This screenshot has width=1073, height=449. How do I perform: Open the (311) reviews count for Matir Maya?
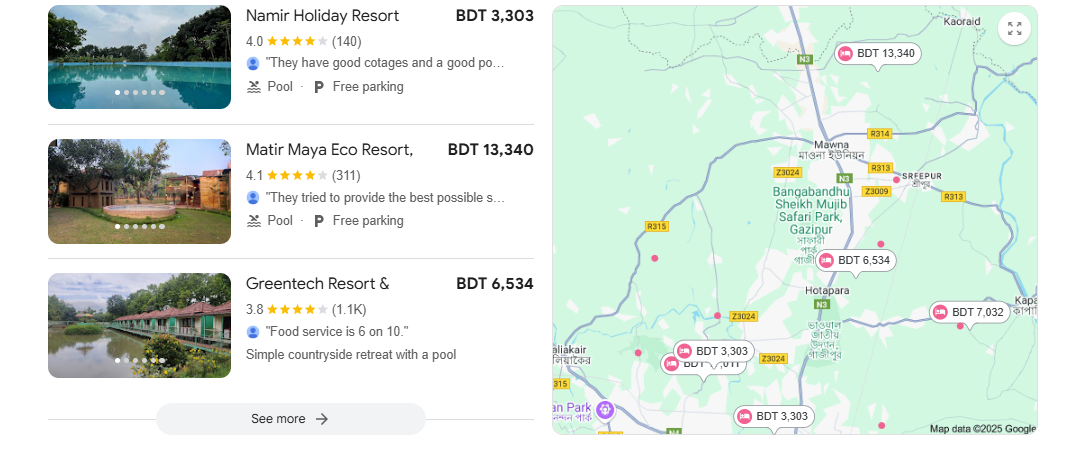tap(346, 175)
